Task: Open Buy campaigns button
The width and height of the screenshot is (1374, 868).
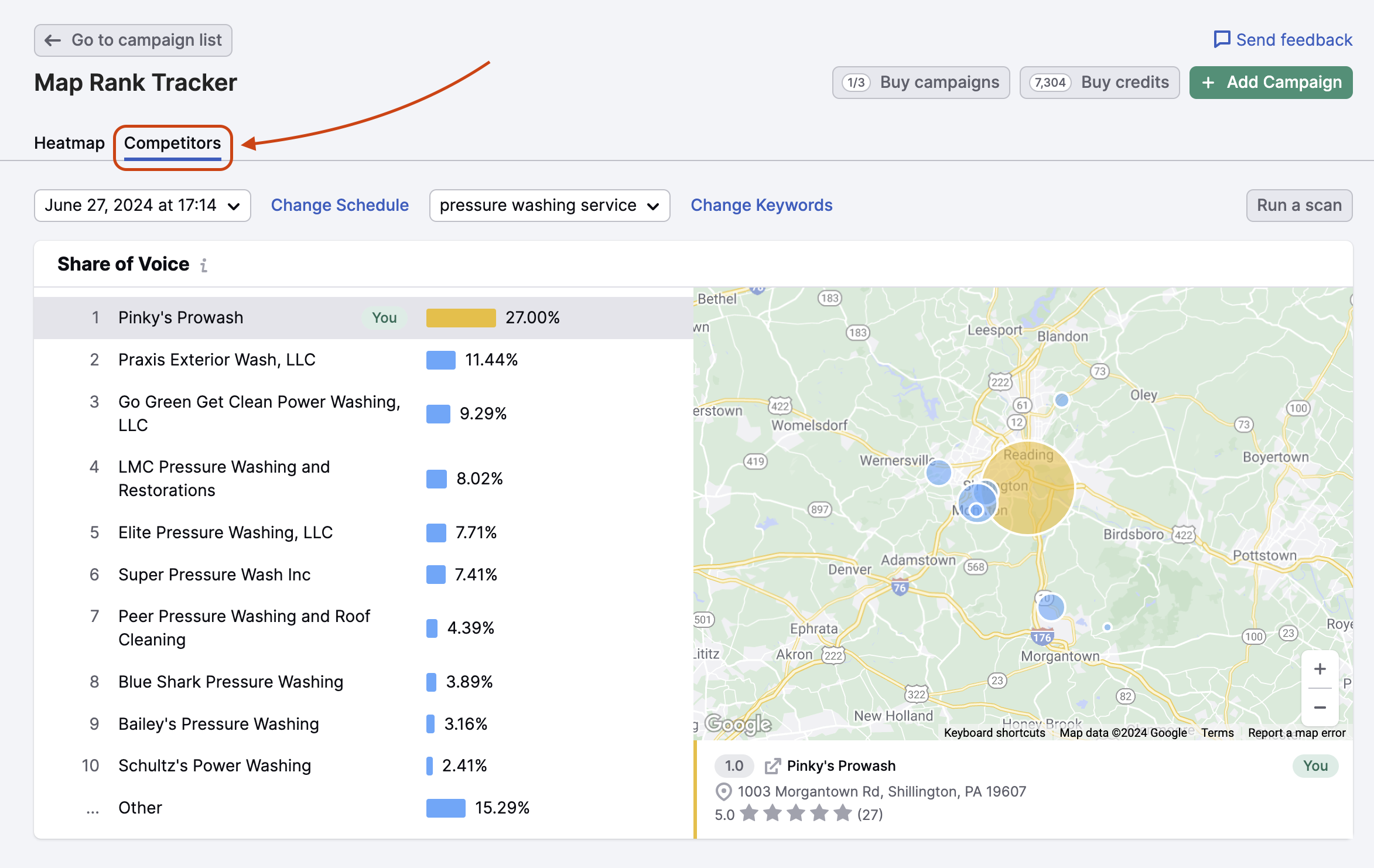Action: [x=921, y=83]
